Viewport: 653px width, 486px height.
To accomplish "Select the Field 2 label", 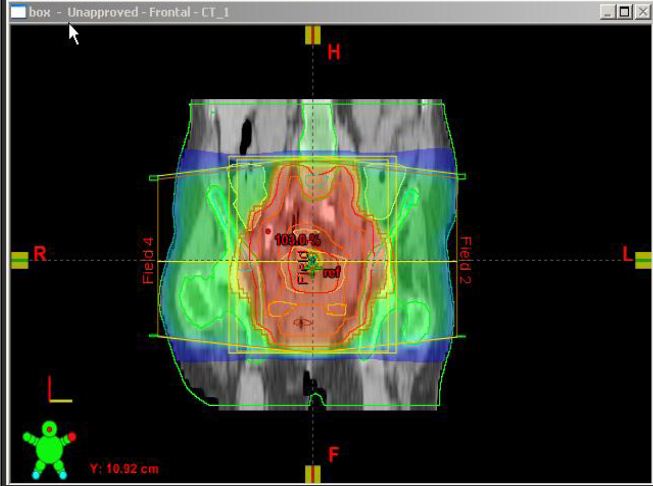I will tap(464, 261).
